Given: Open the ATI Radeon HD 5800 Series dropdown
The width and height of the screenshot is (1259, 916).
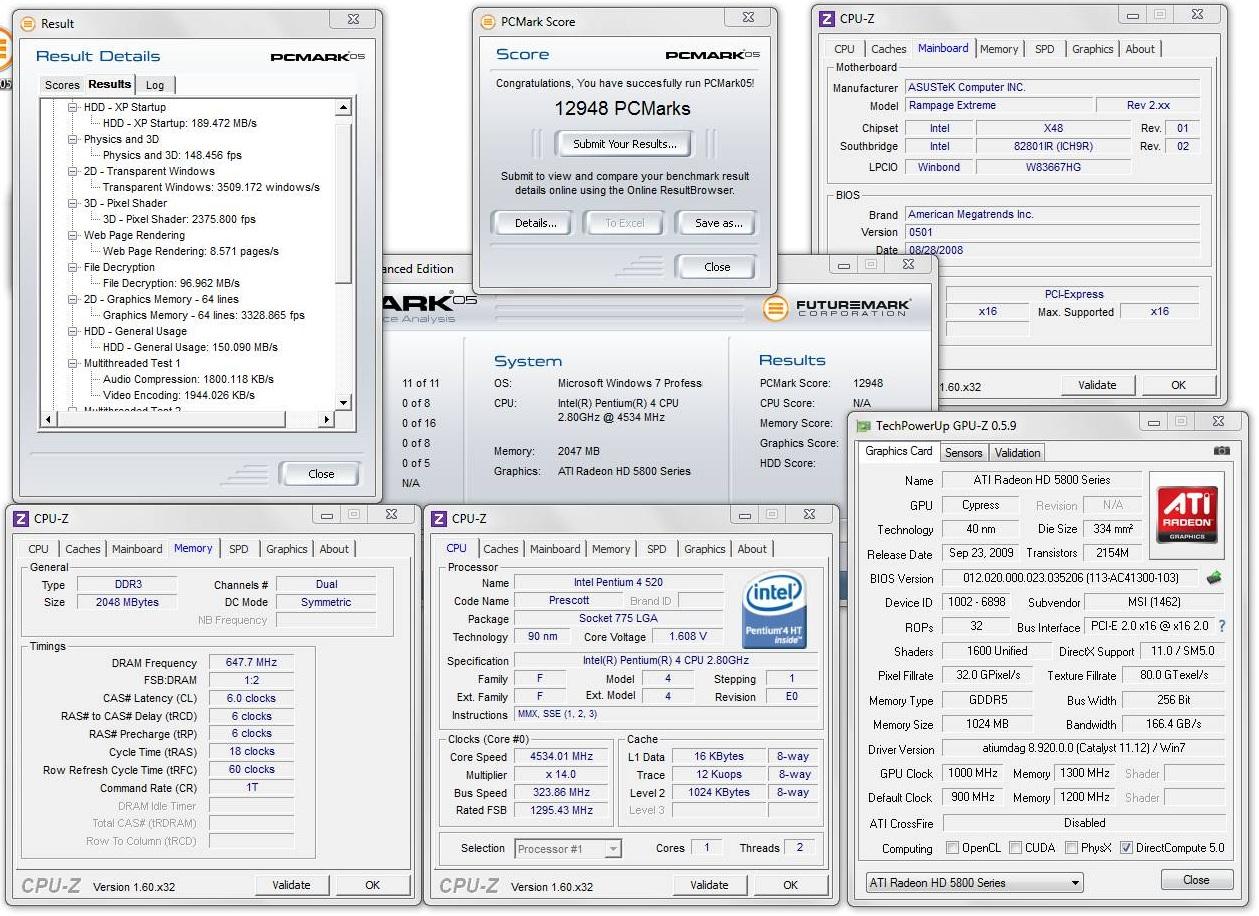Looking at the screenshot, I should (974, 883).
